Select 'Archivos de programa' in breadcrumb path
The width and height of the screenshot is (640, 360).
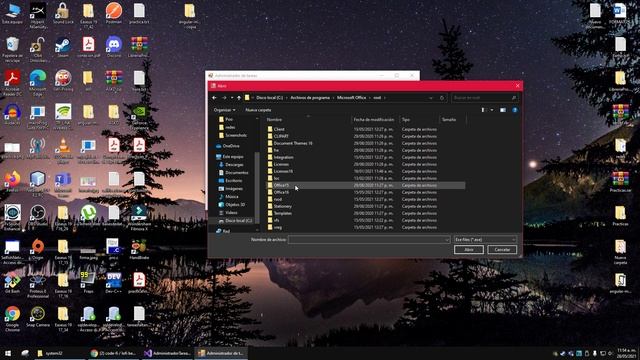[x=310, y=98]
